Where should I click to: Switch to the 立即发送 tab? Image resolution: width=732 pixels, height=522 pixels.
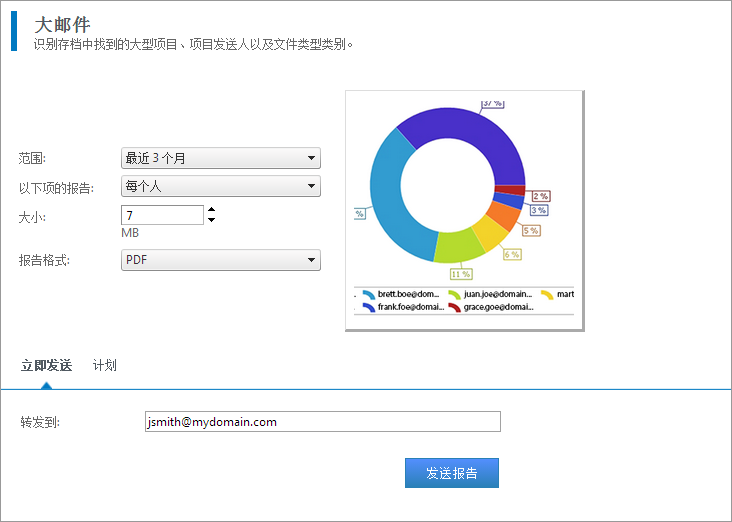point(46,366)
